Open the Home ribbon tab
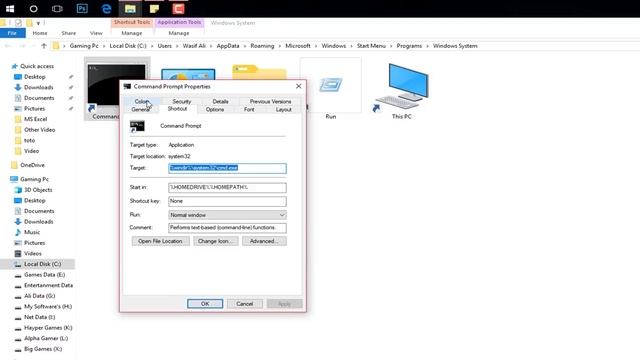 (x=40, y=33)
